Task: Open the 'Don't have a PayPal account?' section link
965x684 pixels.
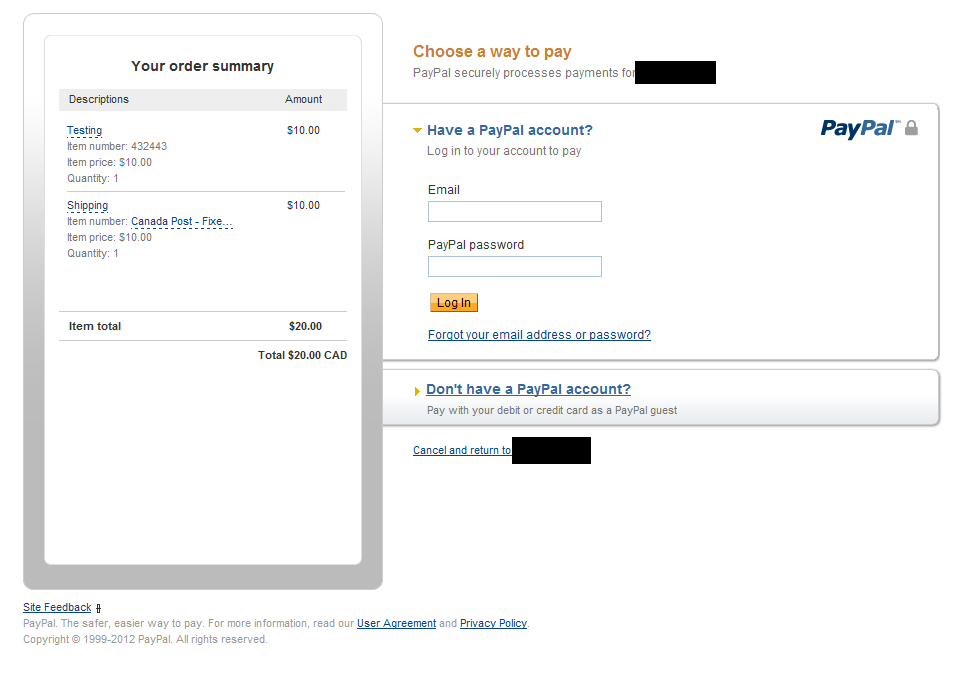Action: point(528,389)
